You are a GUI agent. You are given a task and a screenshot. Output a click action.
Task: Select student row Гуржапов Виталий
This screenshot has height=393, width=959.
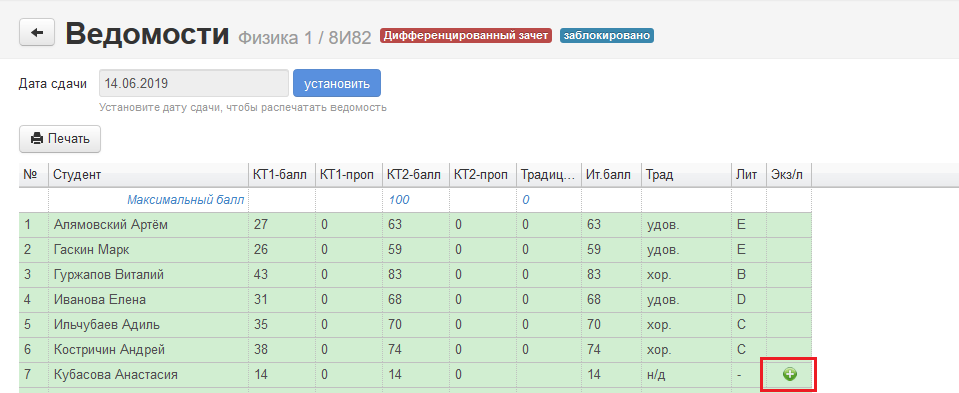pos(415,275)
